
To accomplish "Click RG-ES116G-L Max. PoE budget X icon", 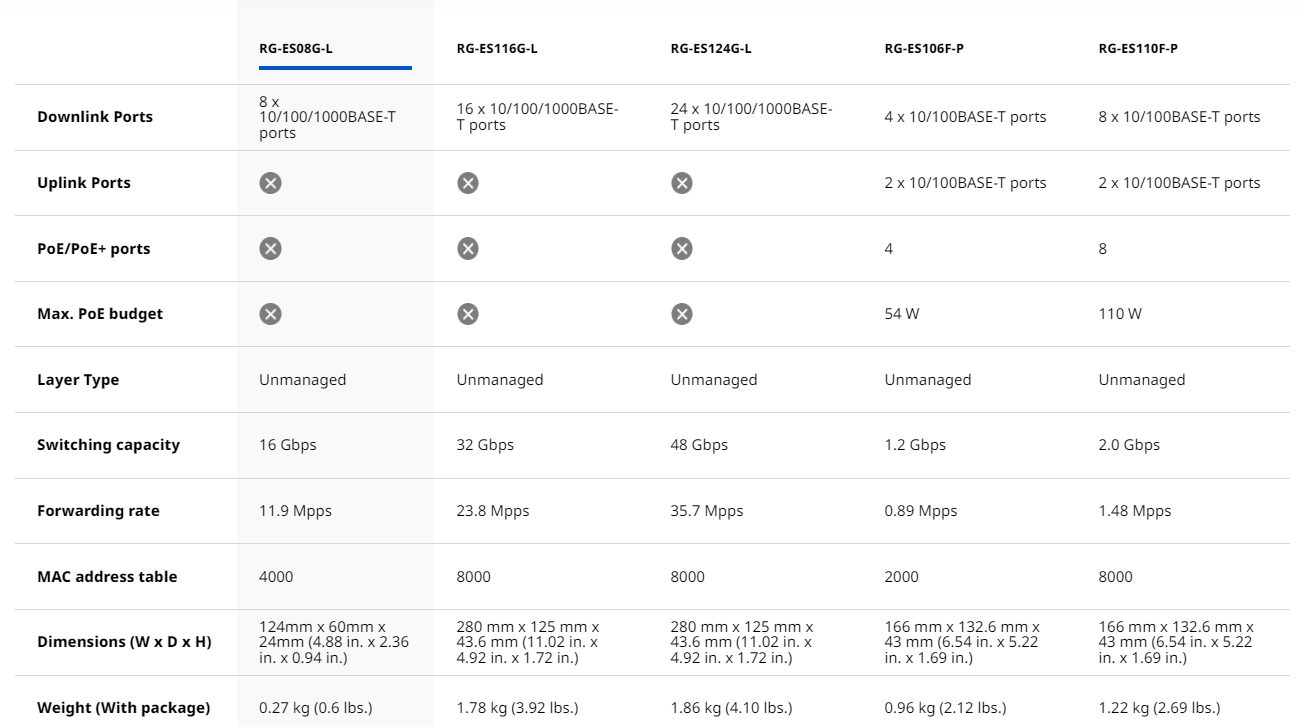I will click(x=468, y=314).
